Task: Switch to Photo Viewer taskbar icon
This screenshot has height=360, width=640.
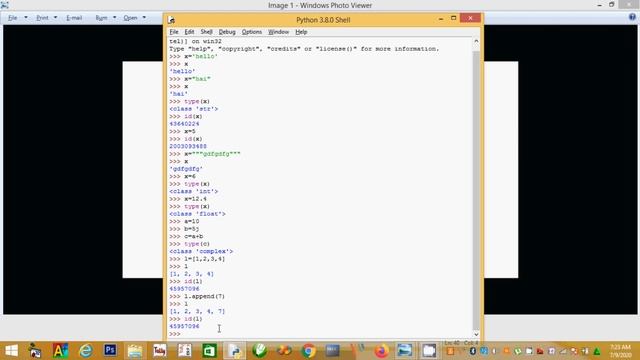Action: pyautogui.click(x=404, y=351)
